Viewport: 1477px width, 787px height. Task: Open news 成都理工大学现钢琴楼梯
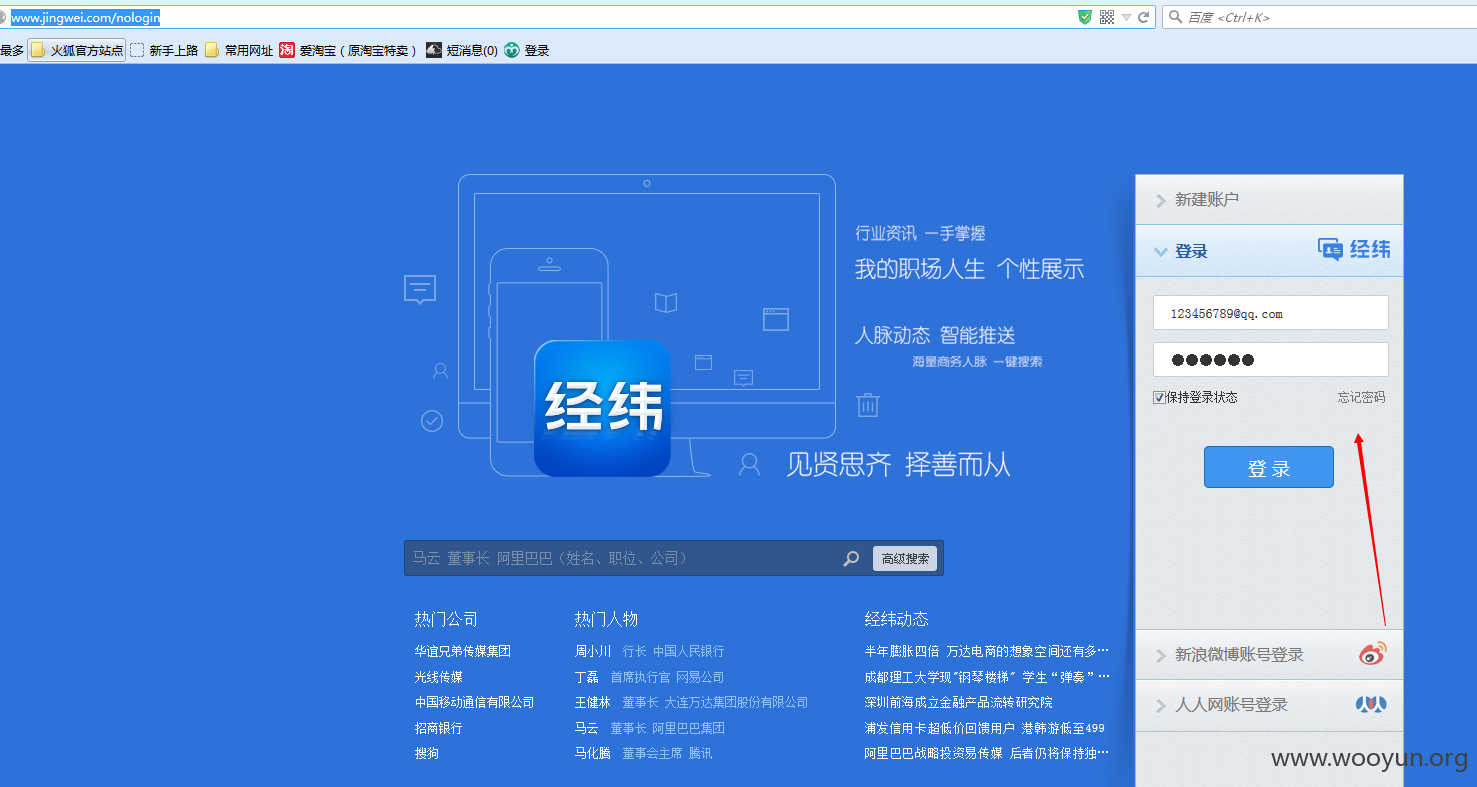(987, 677)
